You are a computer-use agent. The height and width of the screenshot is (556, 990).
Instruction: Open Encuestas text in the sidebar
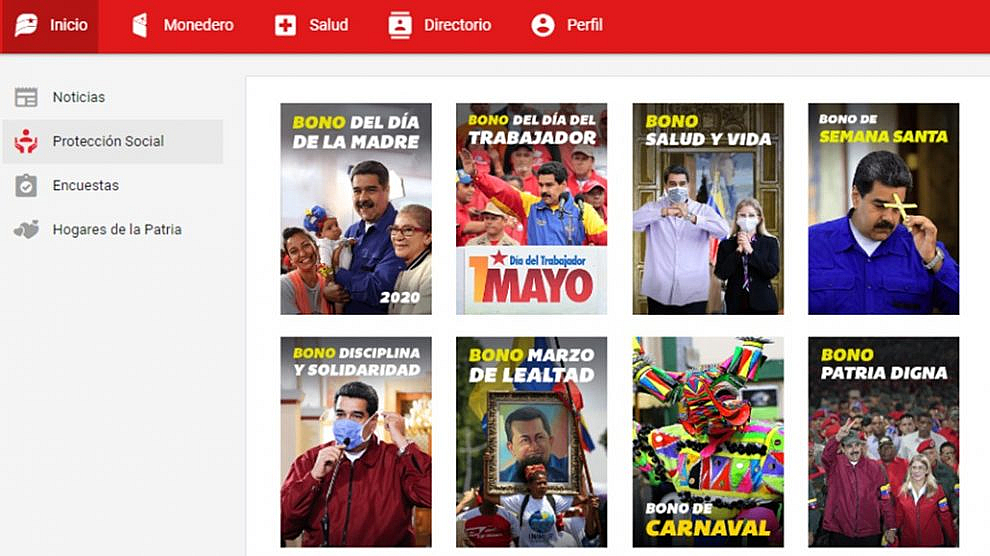(86, 186)
